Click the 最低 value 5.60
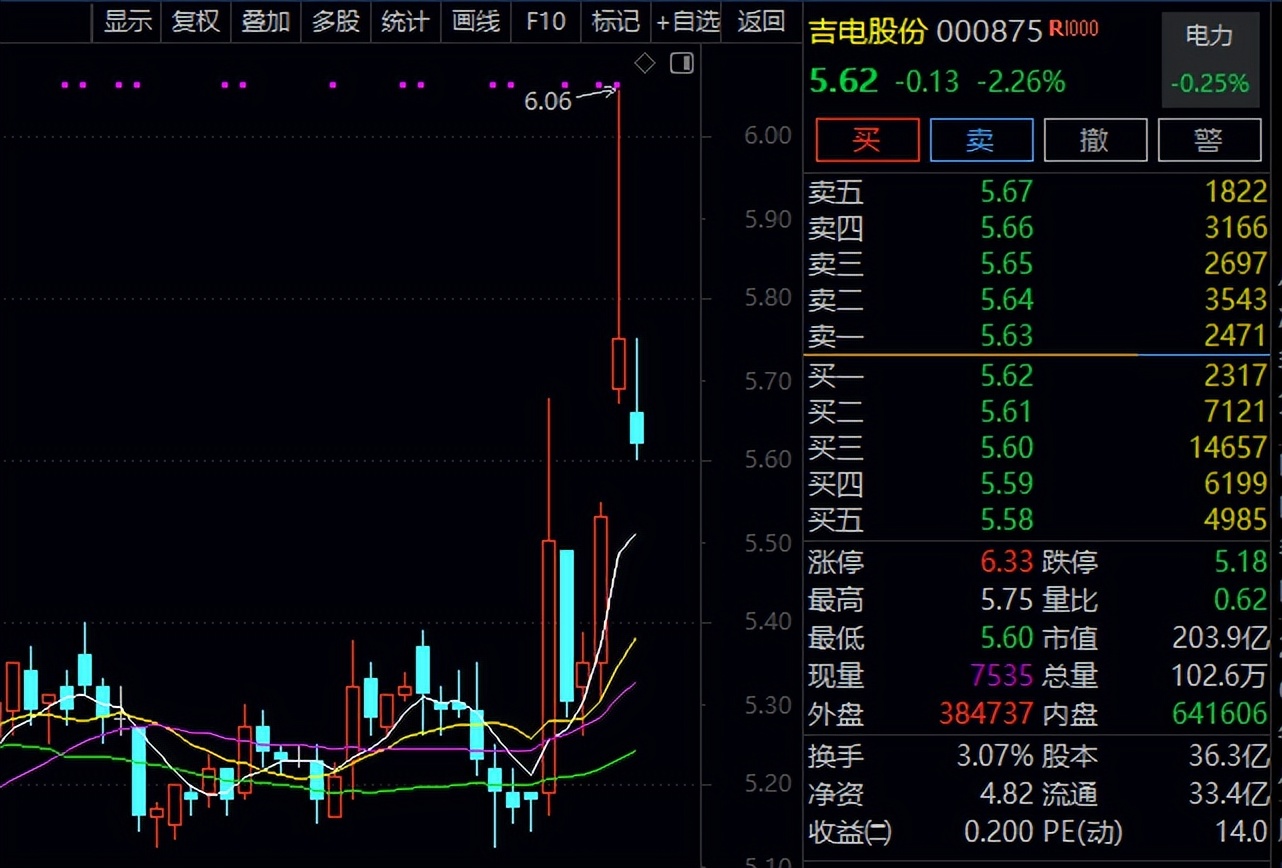 pyautogui.click(x=1006, y=638)
